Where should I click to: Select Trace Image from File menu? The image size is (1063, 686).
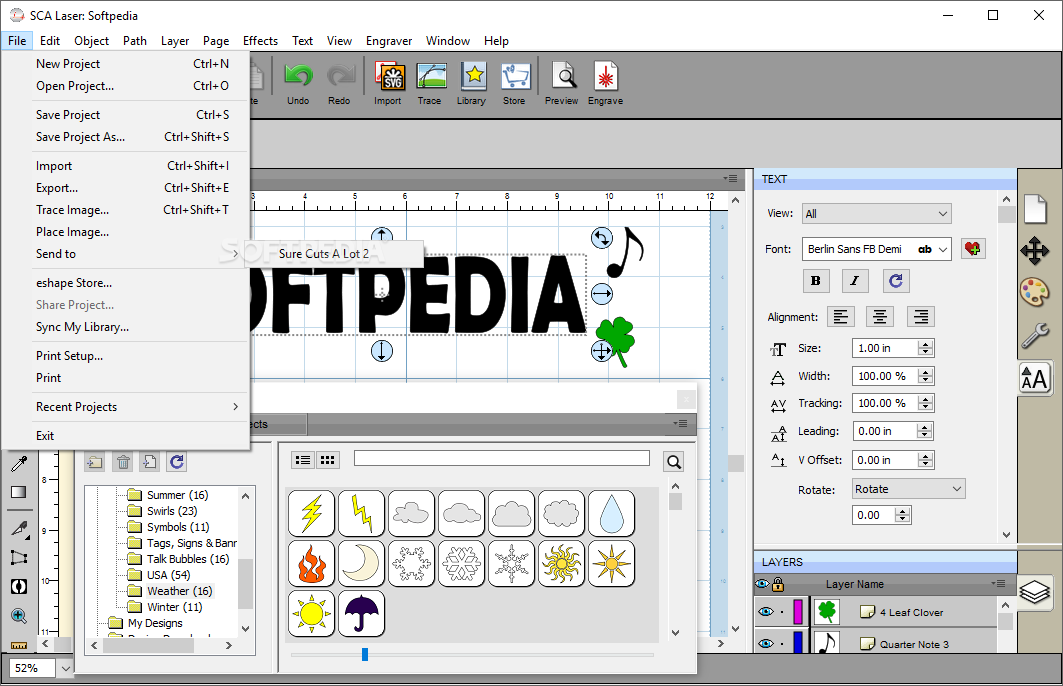126,210
